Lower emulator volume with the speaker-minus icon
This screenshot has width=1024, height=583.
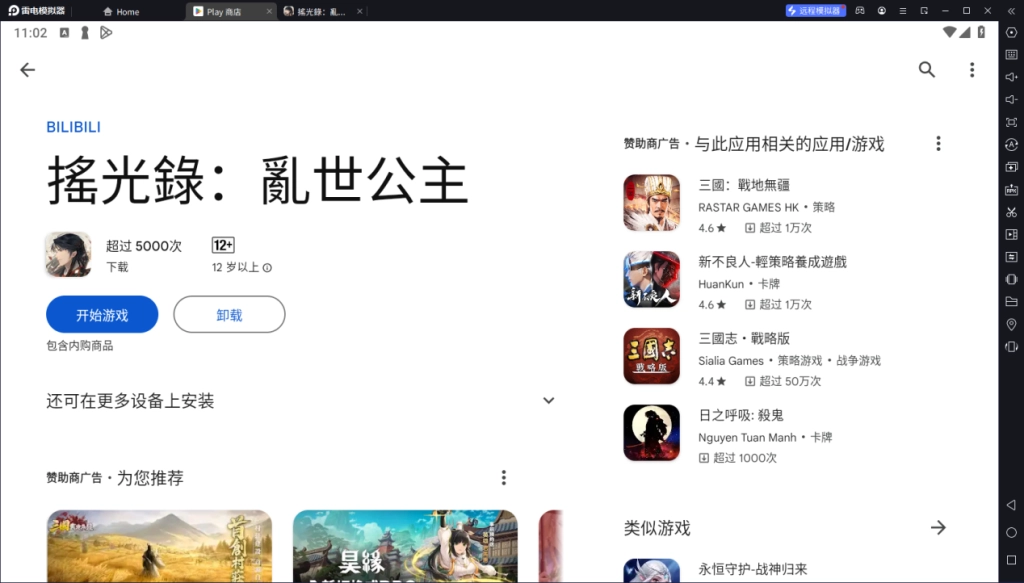tap(1012, 99)
